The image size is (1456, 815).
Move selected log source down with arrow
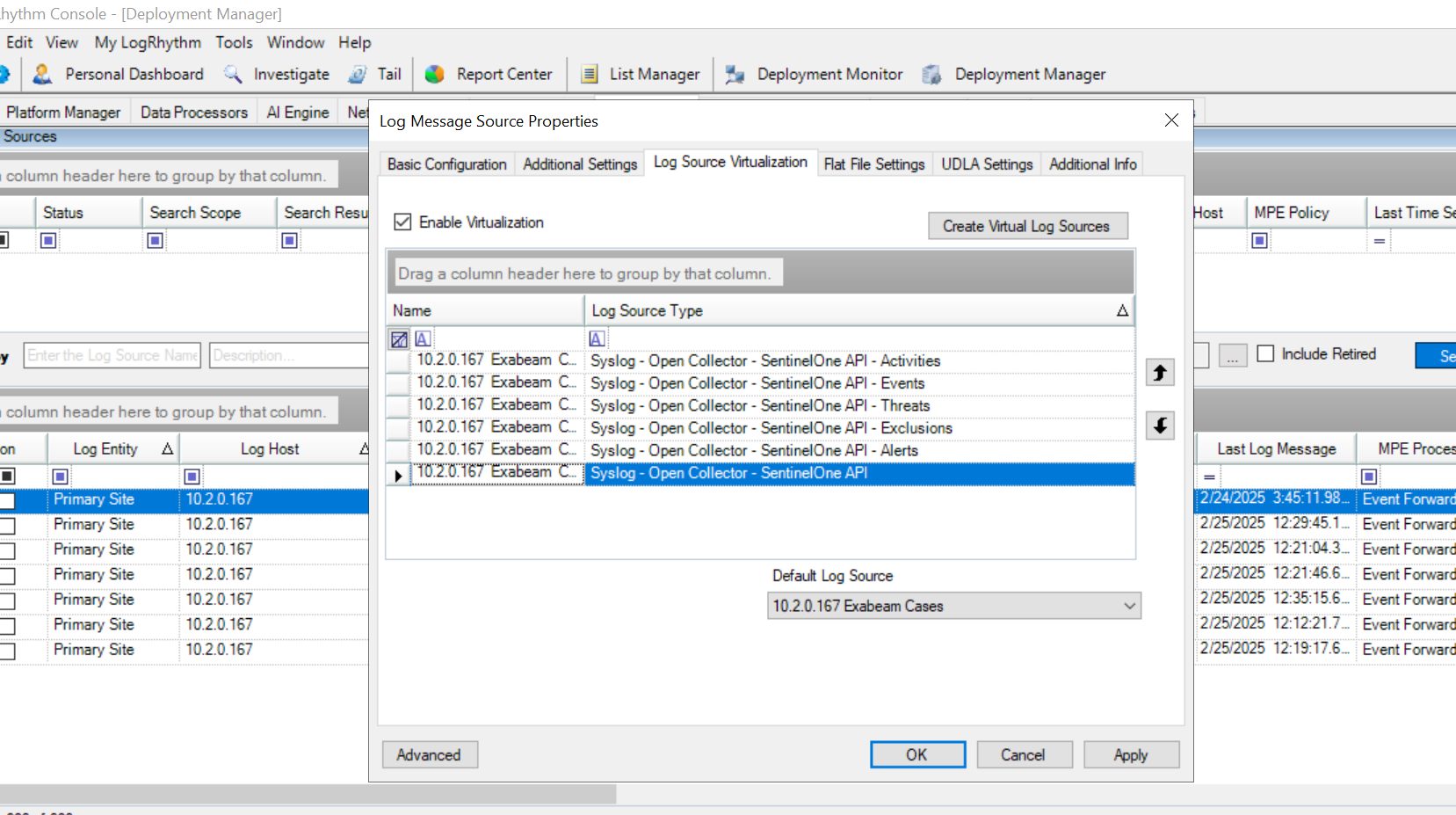coord(1160,426)
